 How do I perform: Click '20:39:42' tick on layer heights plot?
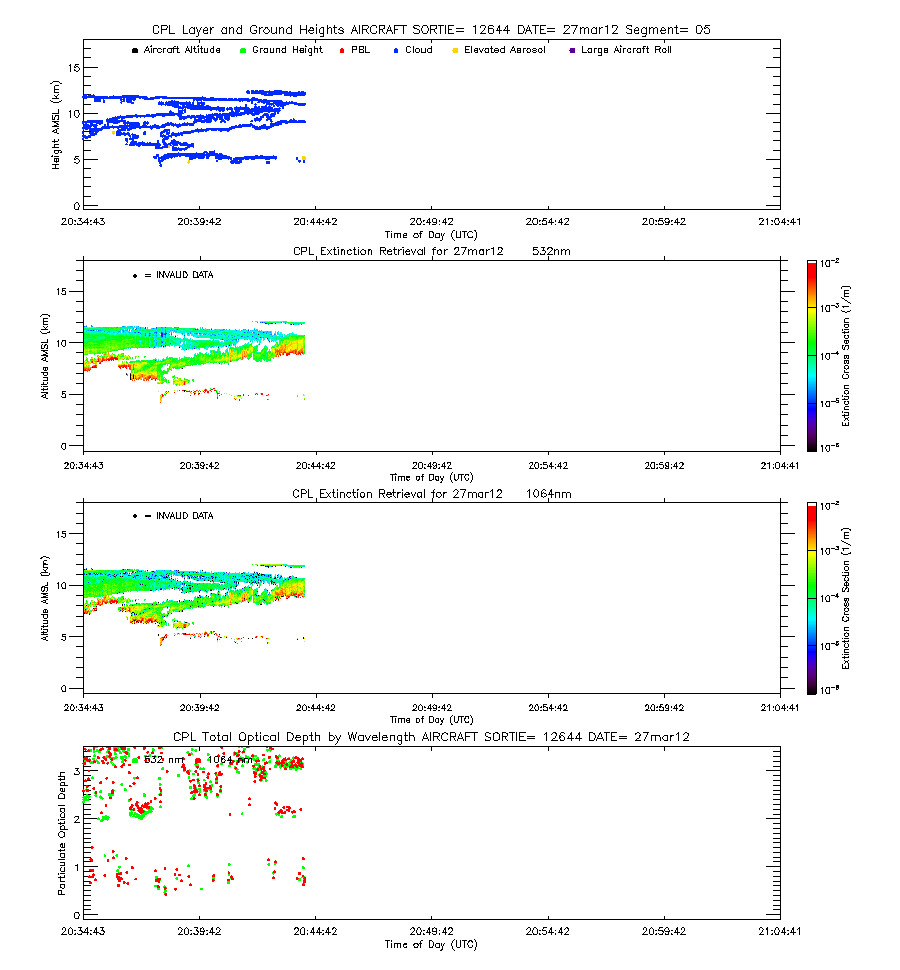[x=199, y=221]
